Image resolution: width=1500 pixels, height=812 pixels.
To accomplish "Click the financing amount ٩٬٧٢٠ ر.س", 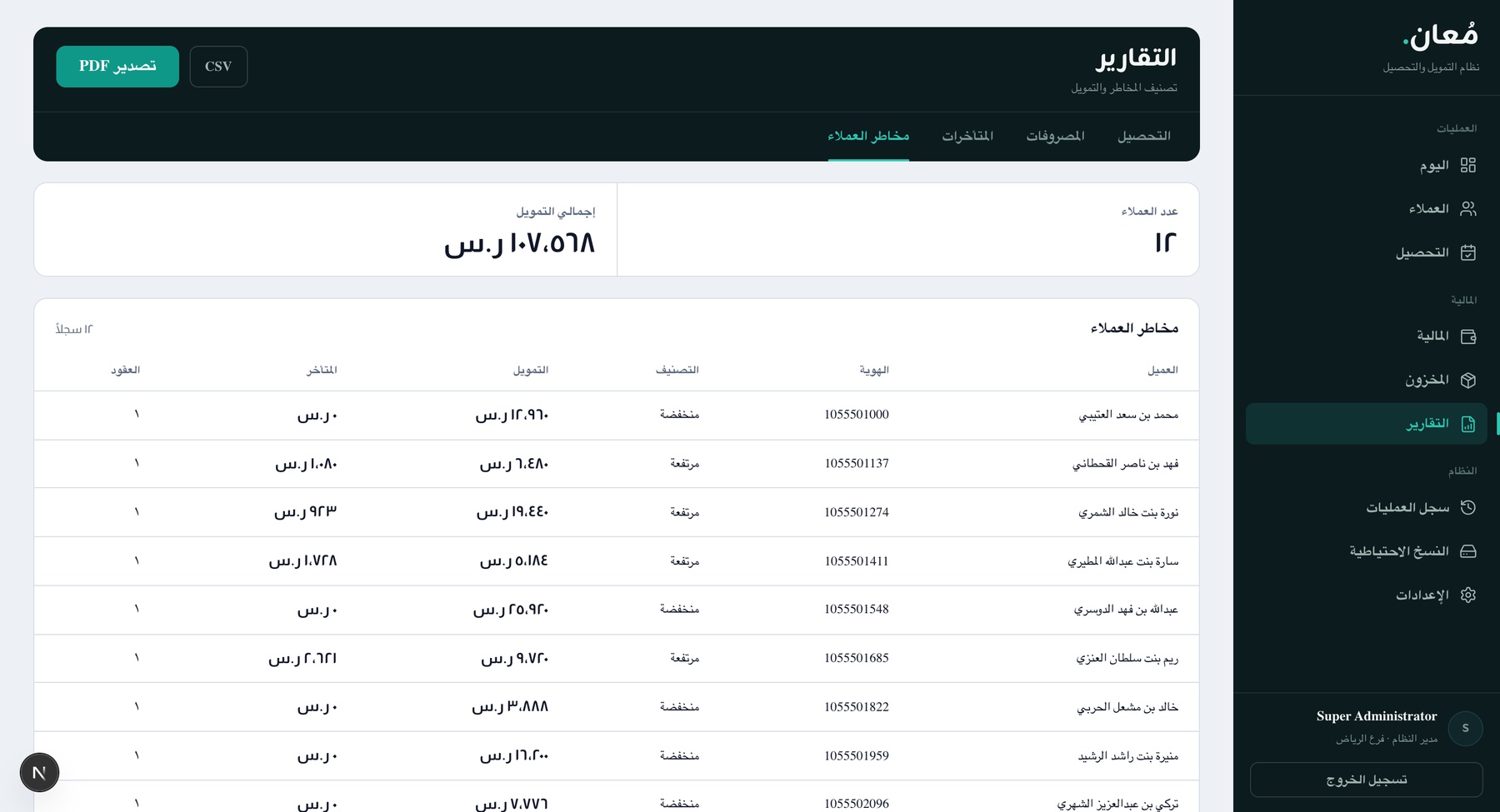I will point(515,659).
